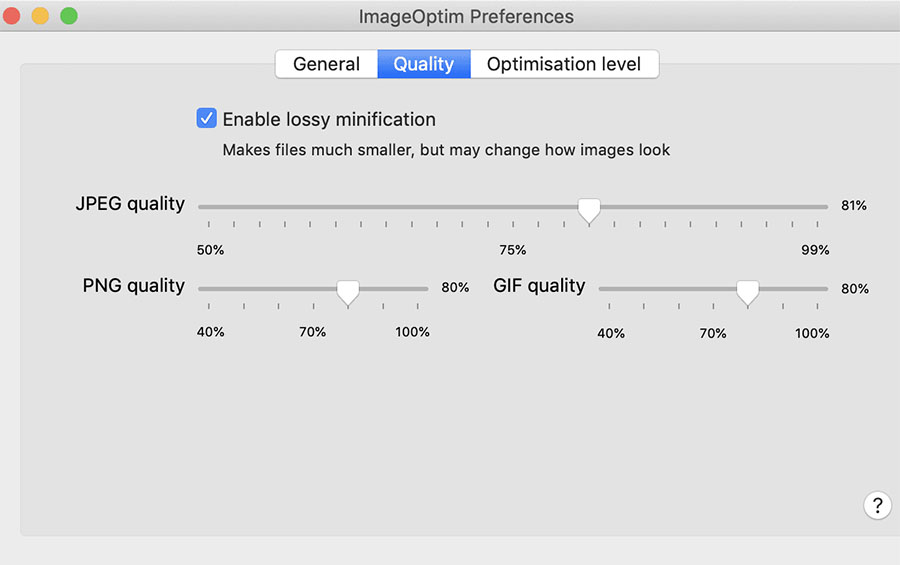Click the JPEG quality slider handle
Screen dimensions: 900x565
click(589, 208)
